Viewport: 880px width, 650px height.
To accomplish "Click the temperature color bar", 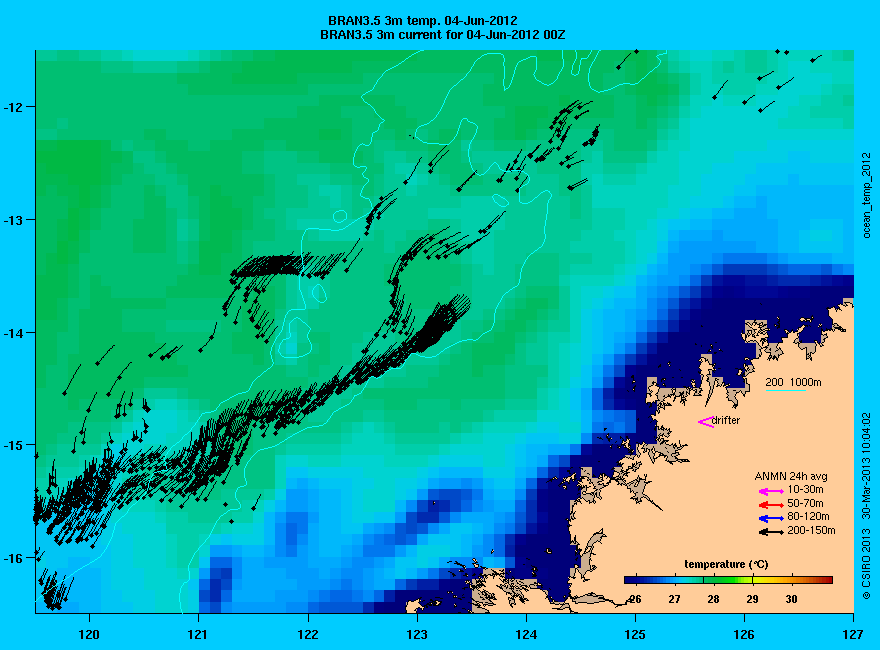I will 728,580.
